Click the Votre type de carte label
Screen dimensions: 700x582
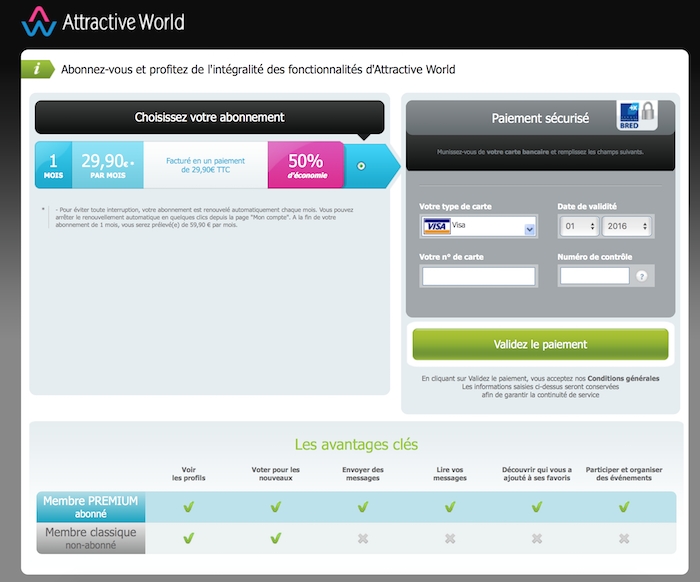pos(455,206)
